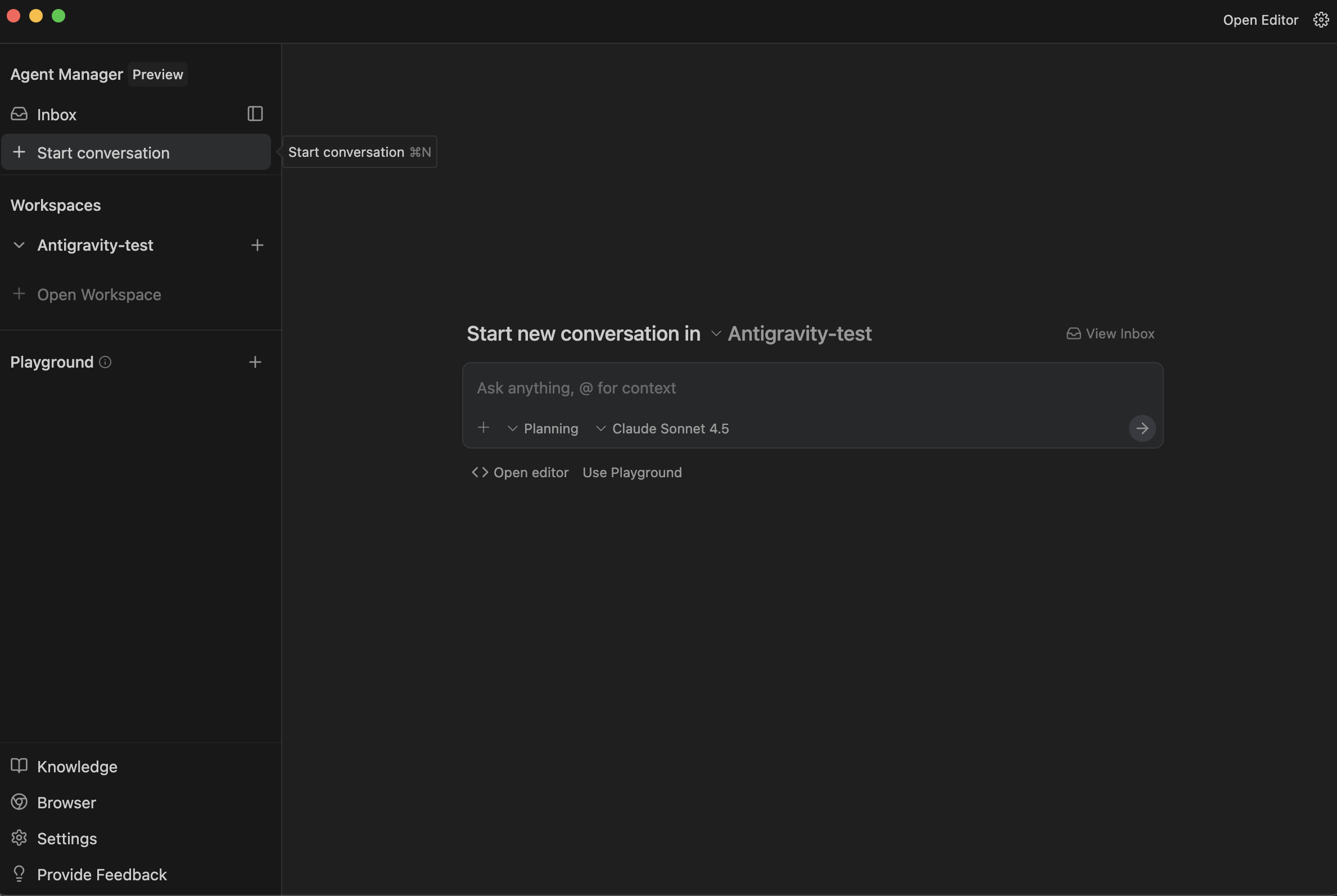Click Start conversation in the sidebar
1337x896 pixels.
click(103, 152)
